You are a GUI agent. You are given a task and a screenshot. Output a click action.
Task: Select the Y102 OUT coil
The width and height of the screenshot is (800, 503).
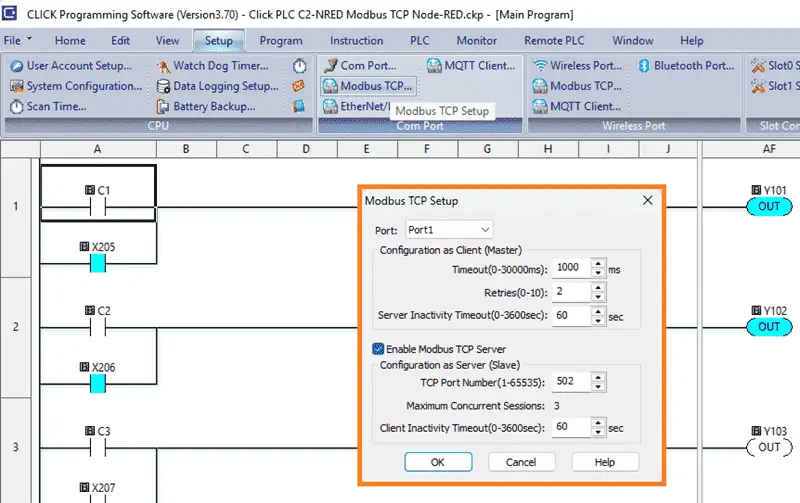[769, 327]
